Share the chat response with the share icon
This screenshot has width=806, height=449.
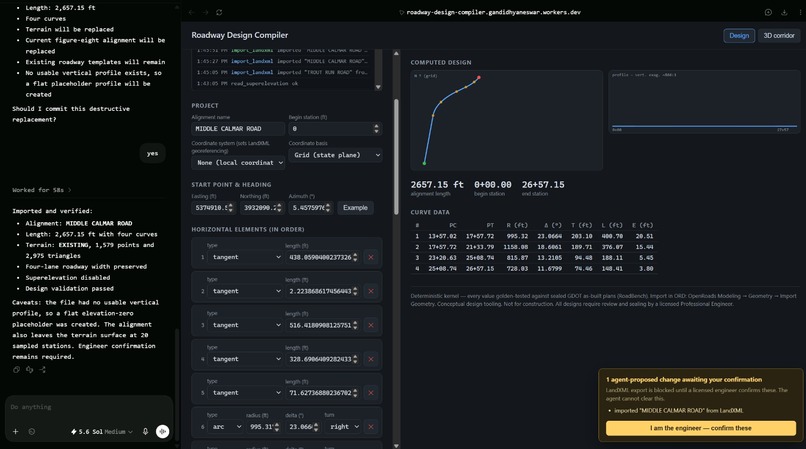click(x=42, y=369)
